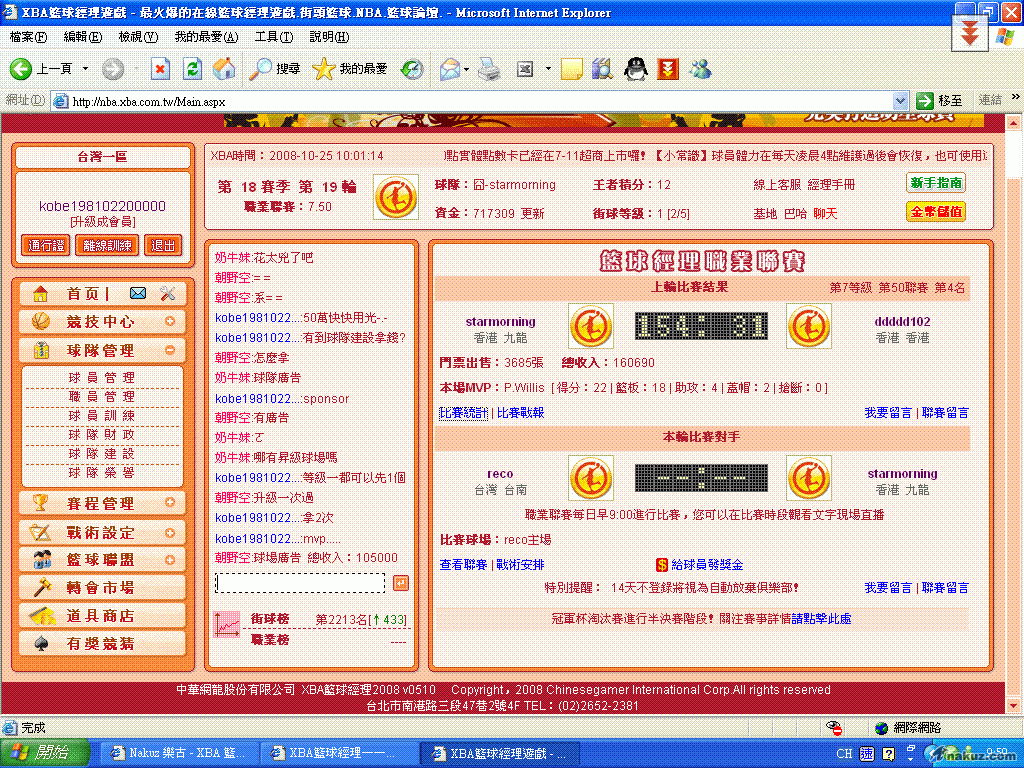Collapse the 球隊管理 menu section

[x=103, y=351]
